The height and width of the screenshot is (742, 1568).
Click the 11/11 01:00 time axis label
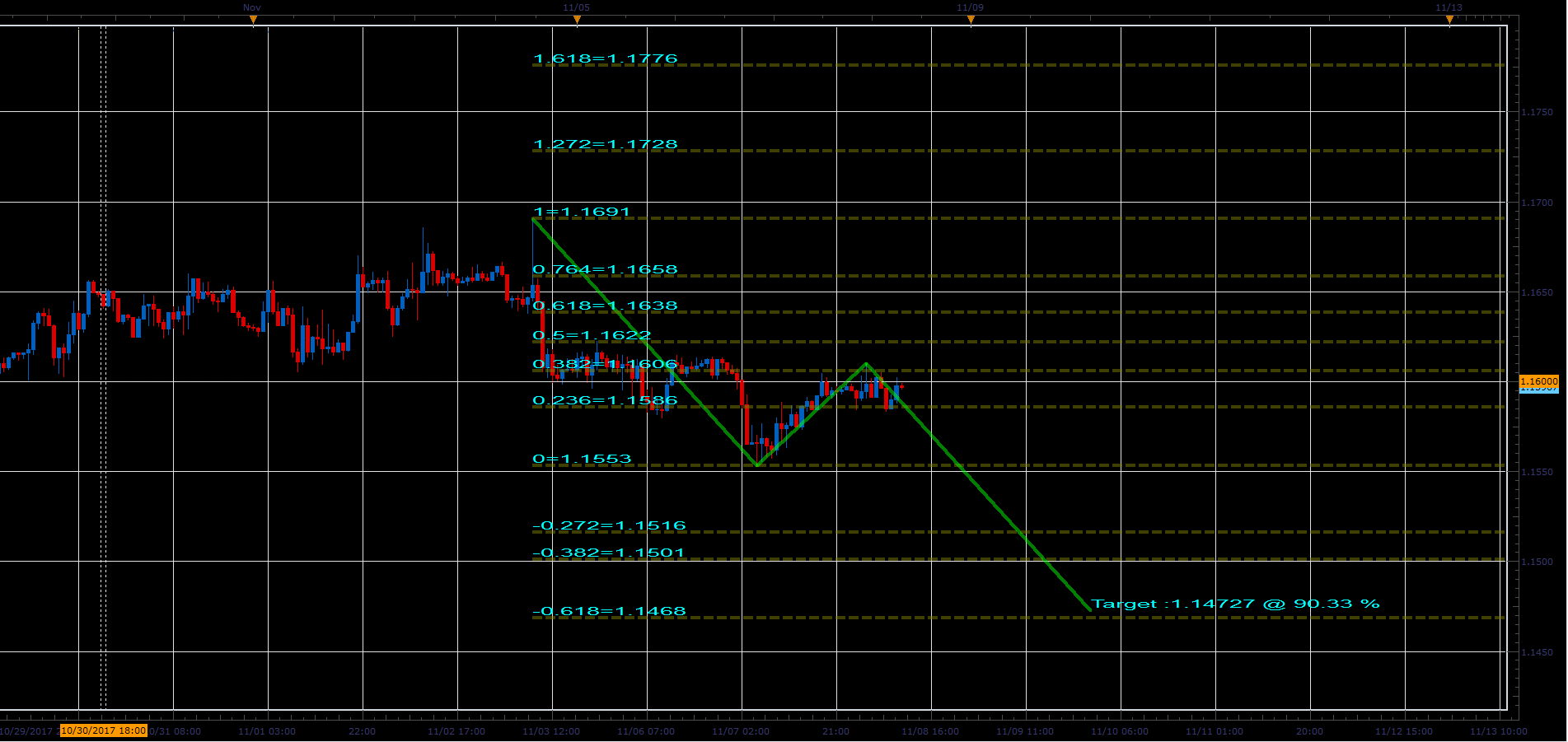tap(1215, 731)
